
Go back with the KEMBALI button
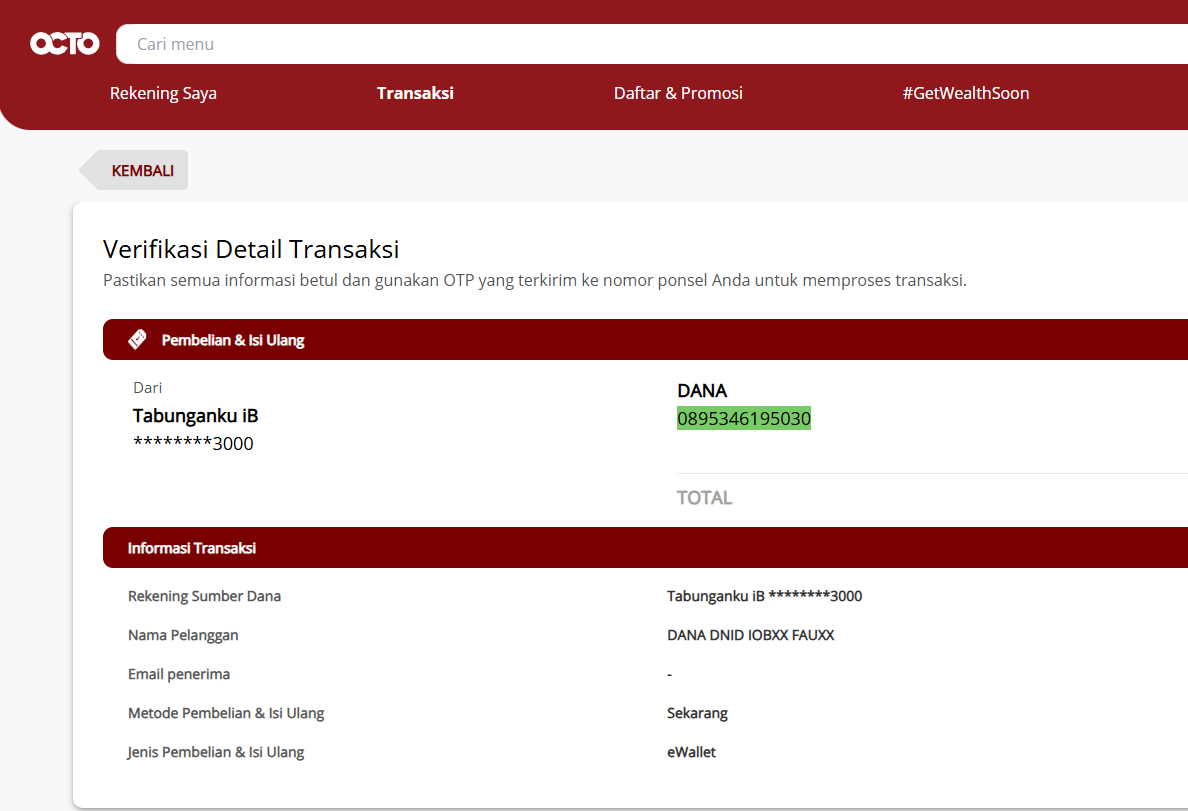point(134,171)
